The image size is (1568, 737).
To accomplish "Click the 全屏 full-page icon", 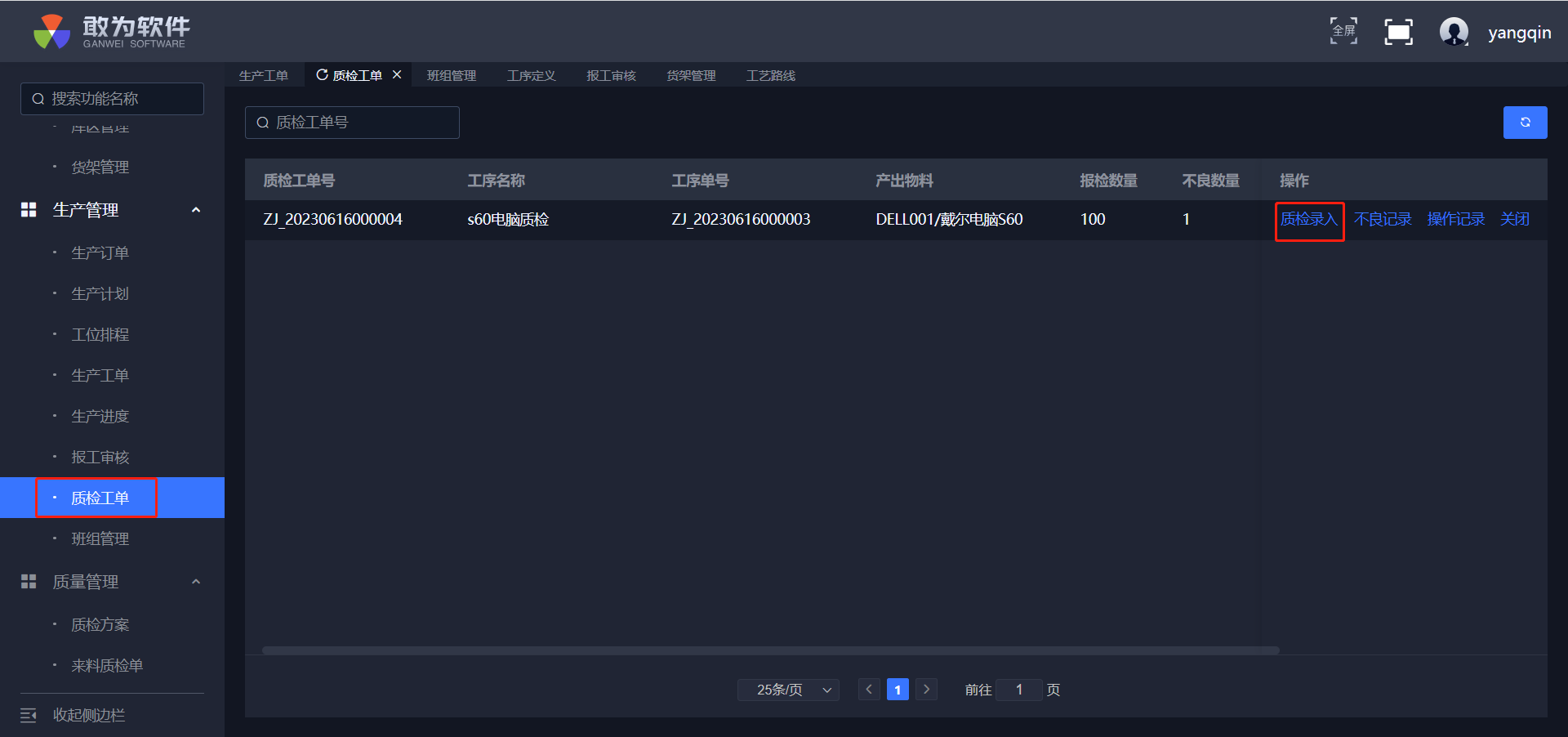I will pos(1343,31).
